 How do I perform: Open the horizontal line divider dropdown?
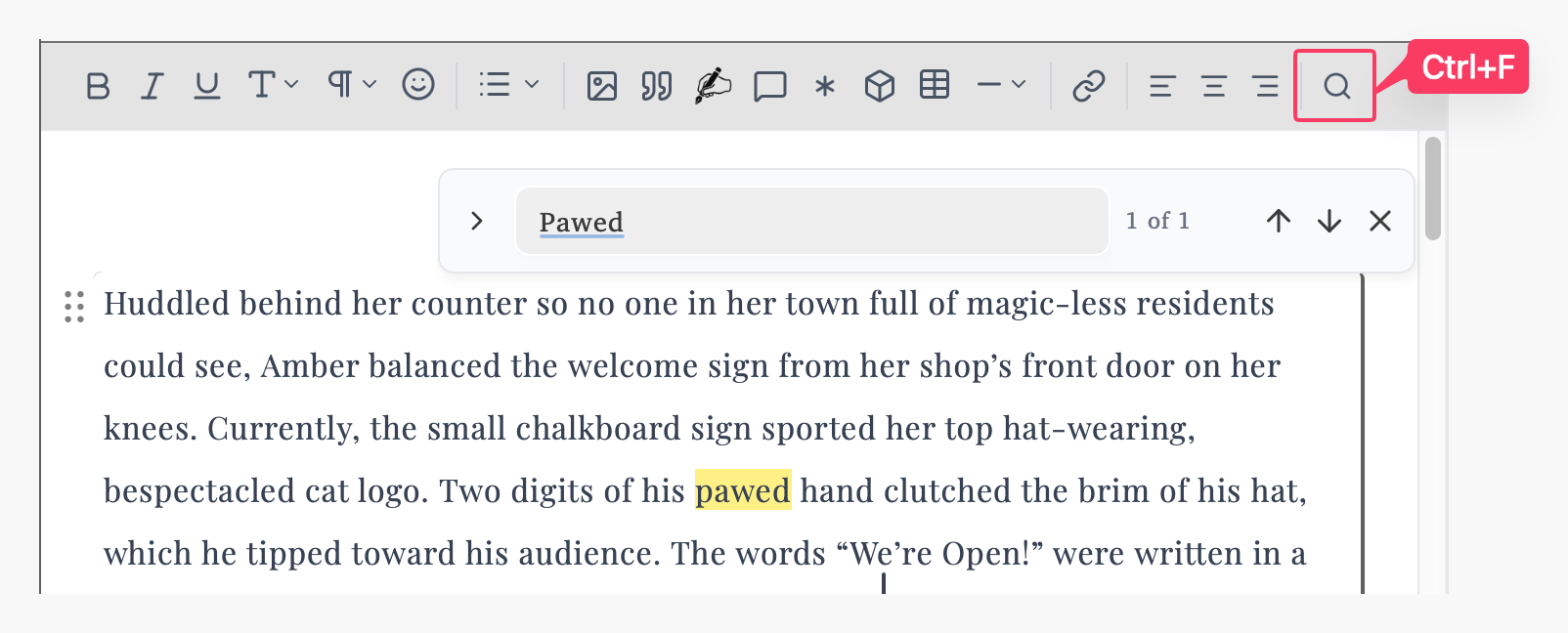pyautogui.click(x=1001, y=85)
